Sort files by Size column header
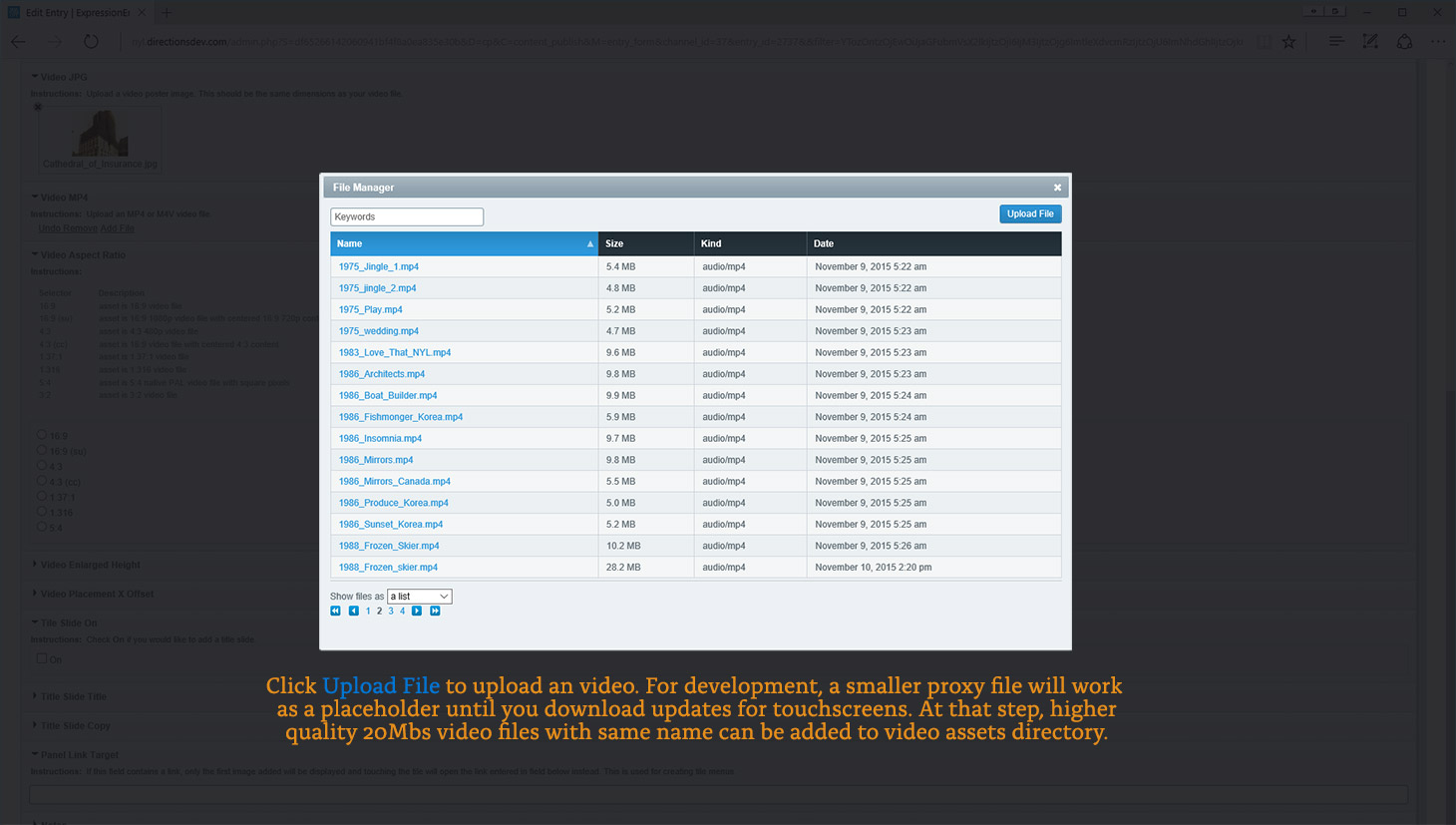1456x825 pixels. [614, 243]
